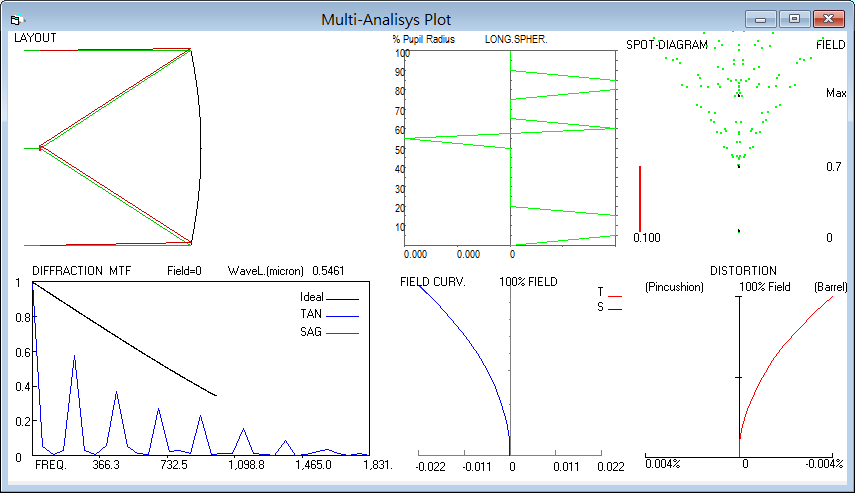Click the -0.004% distortion axis value
The image size is (855, 493).
pos(824,464)
